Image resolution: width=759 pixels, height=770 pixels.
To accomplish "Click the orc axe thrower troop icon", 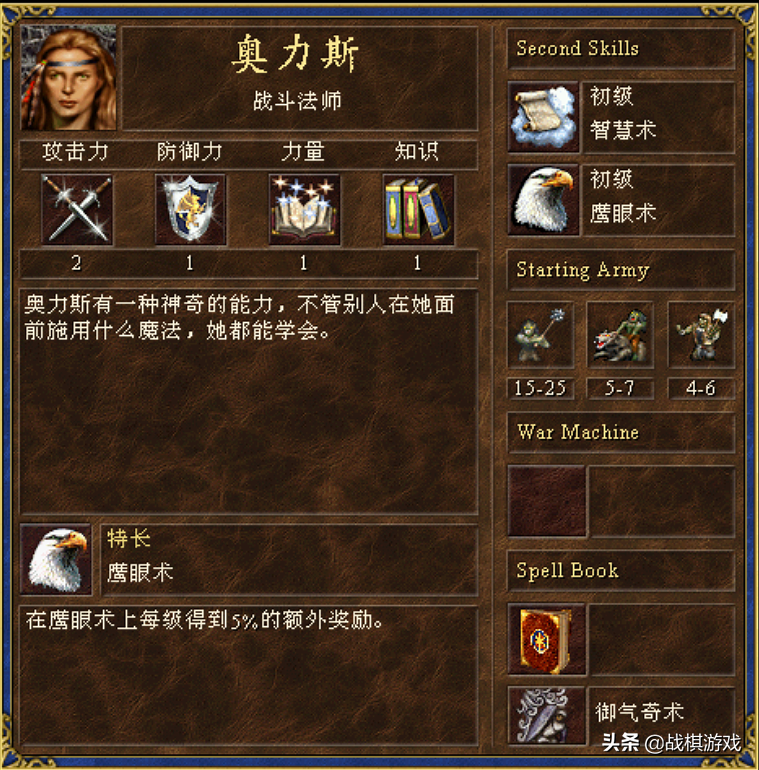I will tap(701, 334).
